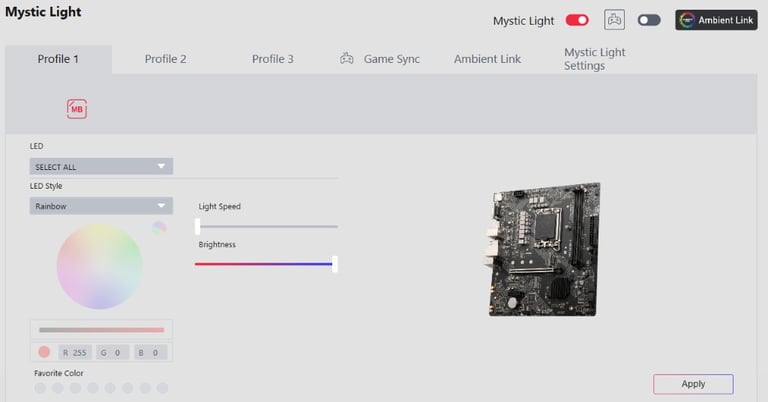Switch to Profile 3 tab
The height and width of the screenshot is (402, 768).
pos(273,59)
